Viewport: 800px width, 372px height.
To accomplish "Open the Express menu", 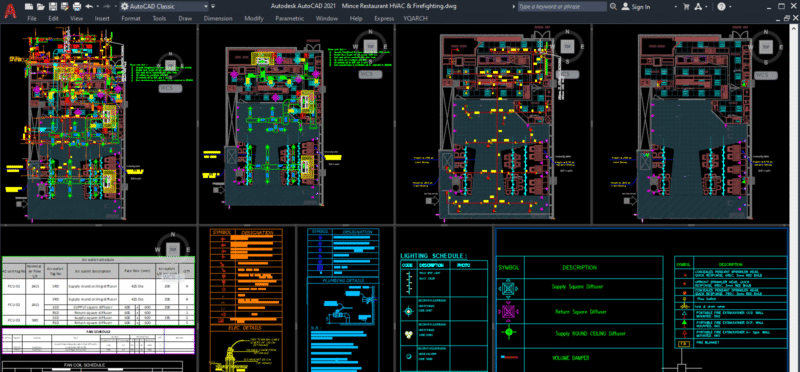I will (384, 18).
